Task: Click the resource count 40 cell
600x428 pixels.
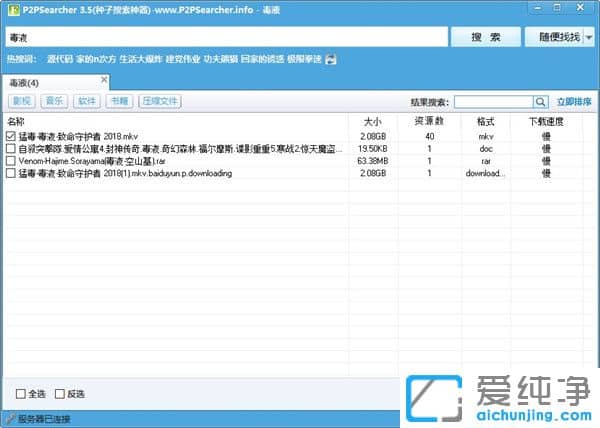Action: (x=429, y=136)
